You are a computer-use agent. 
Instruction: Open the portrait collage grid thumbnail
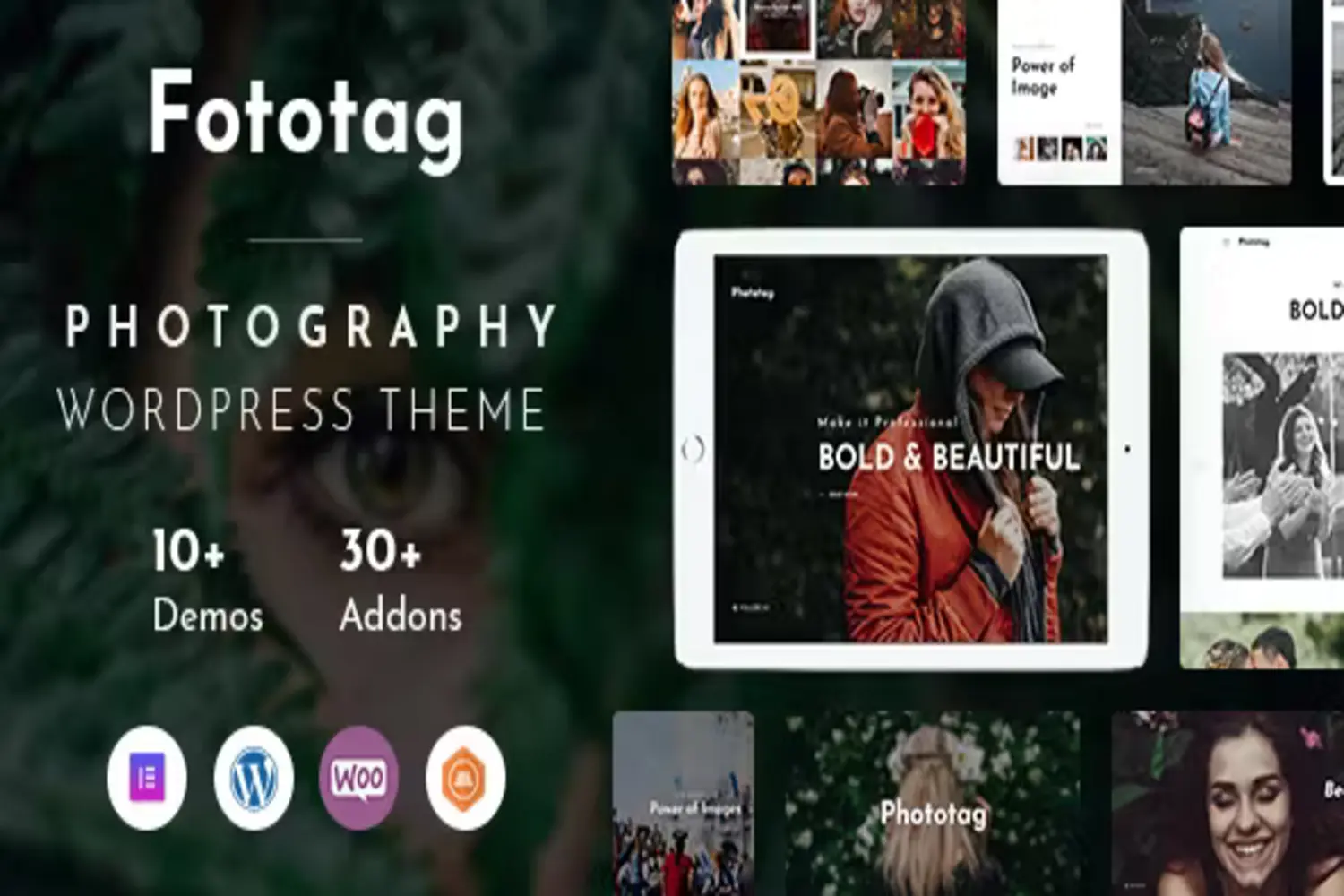tap(818, 91)
